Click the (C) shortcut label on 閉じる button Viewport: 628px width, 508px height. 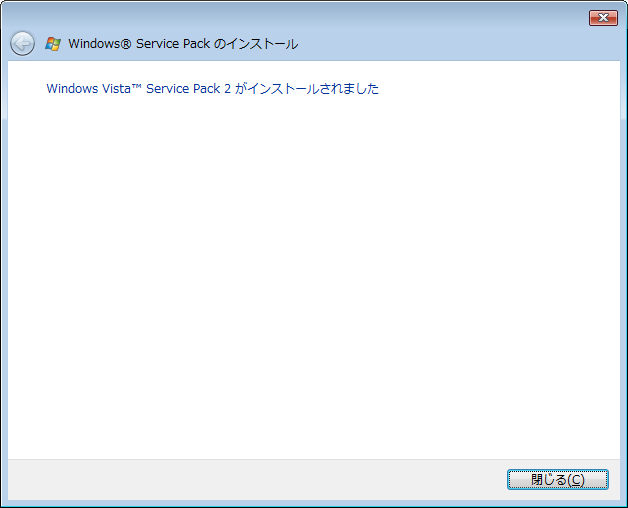point(574,480)
